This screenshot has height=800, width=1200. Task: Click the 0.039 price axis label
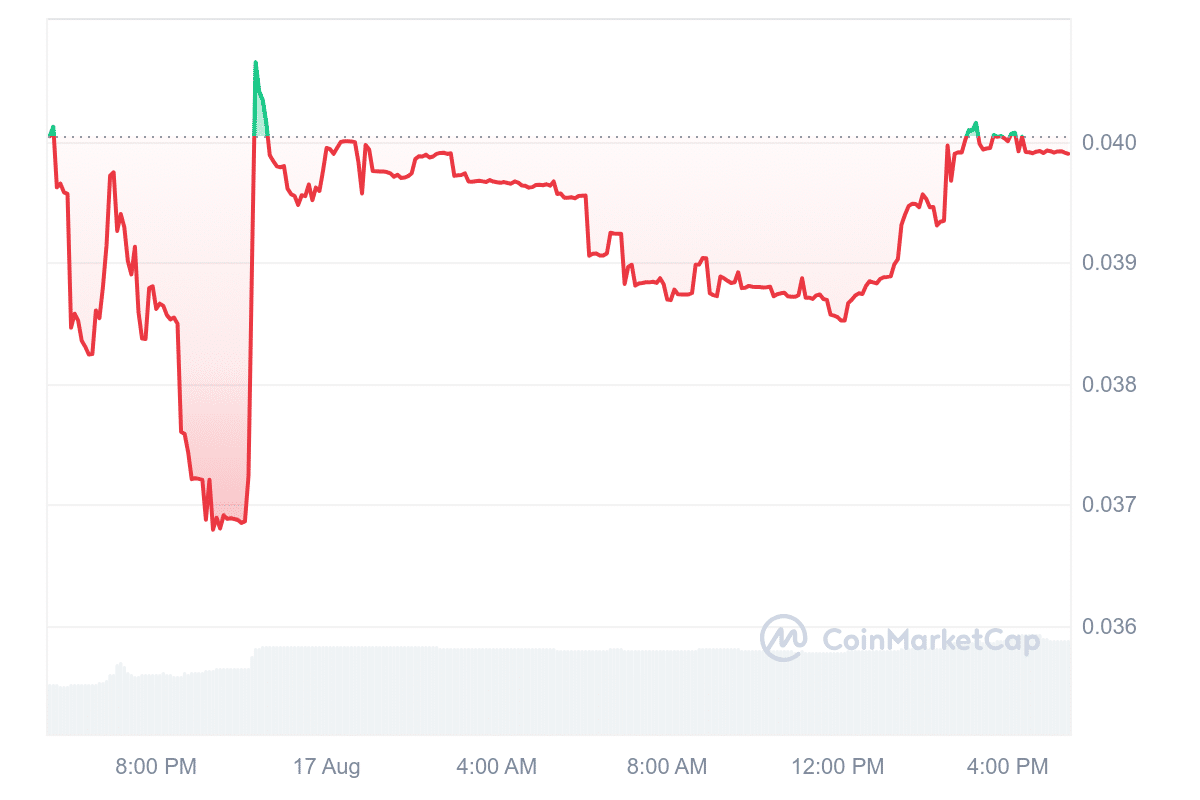(x=1109, y=263)
